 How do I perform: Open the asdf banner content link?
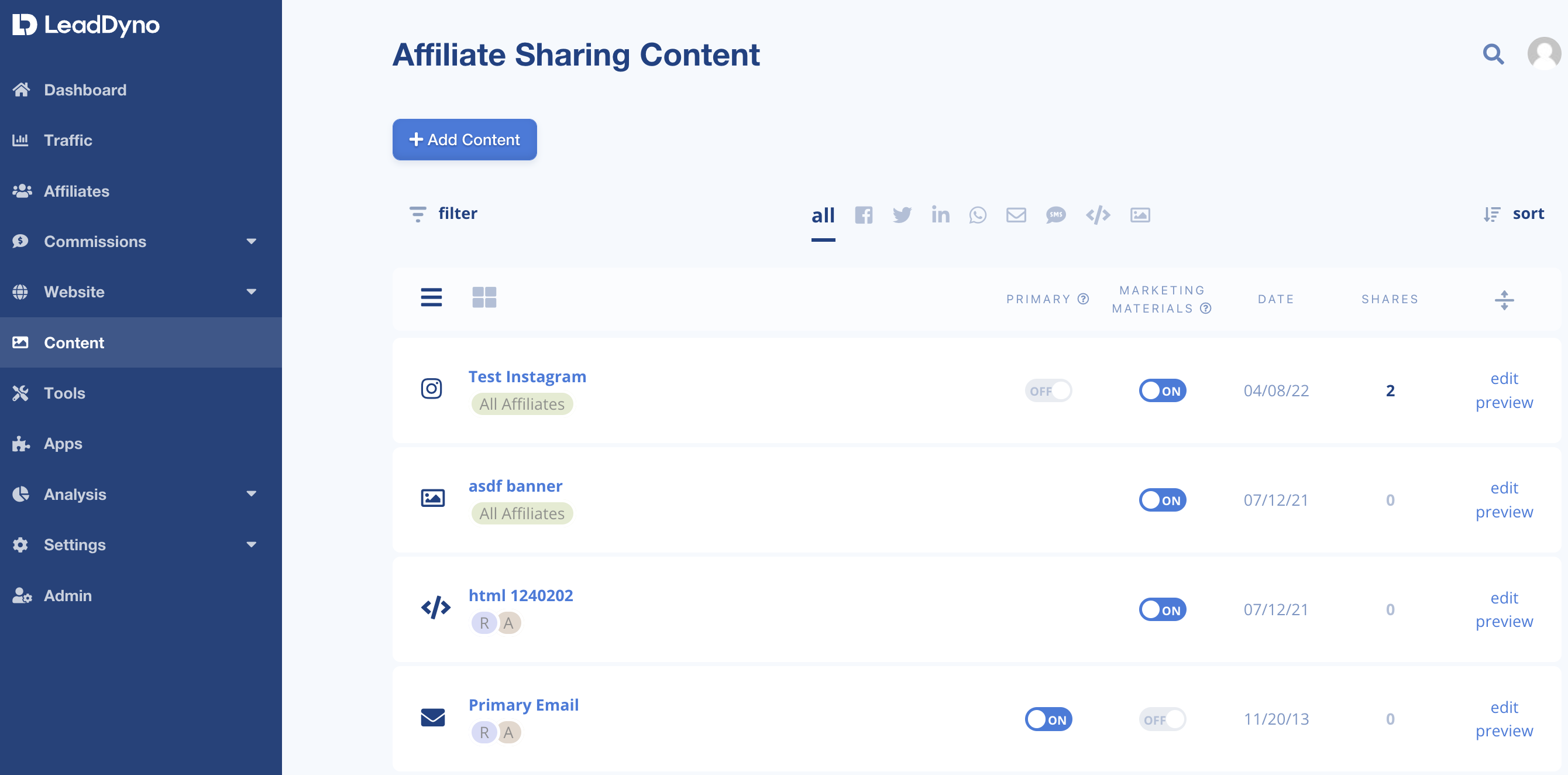[x=515, y=486]
